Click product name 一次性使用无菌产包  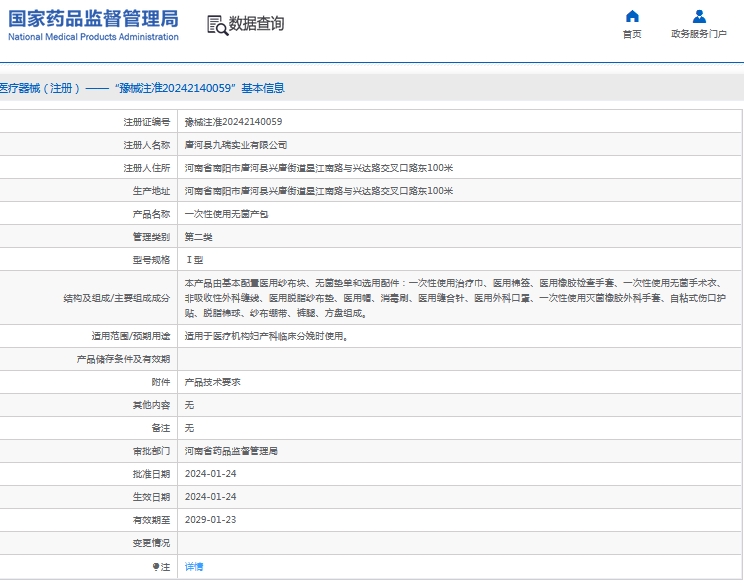pyautogui.click(x=226, y=214)
